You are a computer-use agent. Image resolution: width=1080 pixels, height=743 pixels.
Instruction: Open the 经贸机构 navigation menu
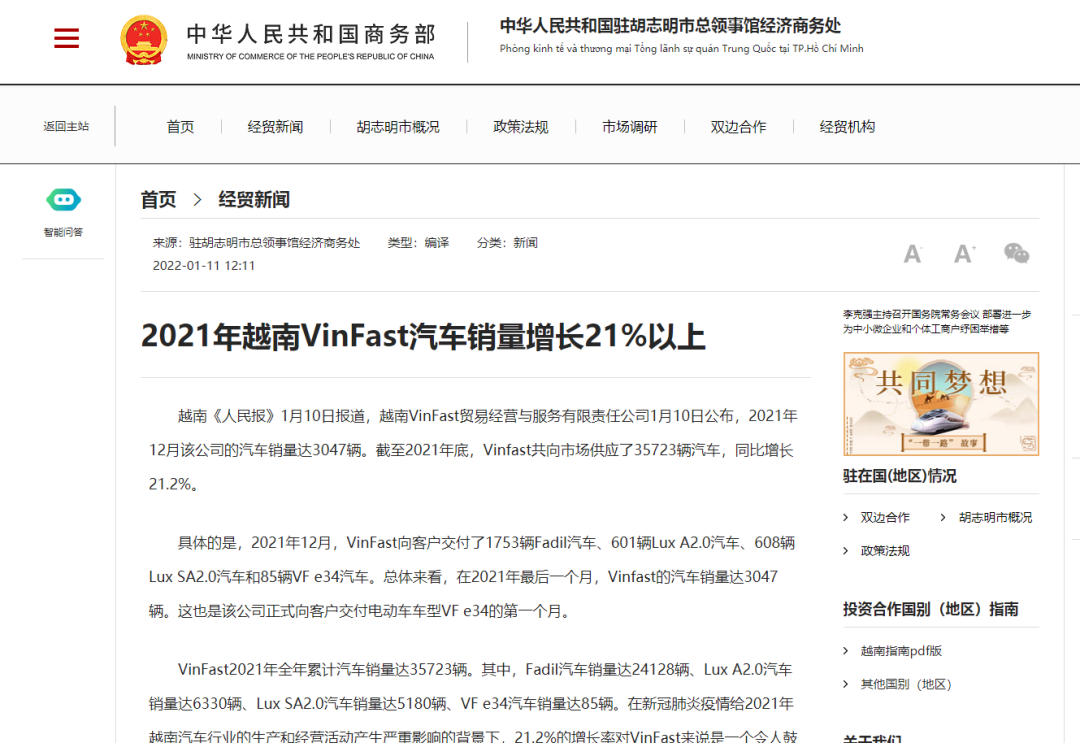tap(845, 126)
